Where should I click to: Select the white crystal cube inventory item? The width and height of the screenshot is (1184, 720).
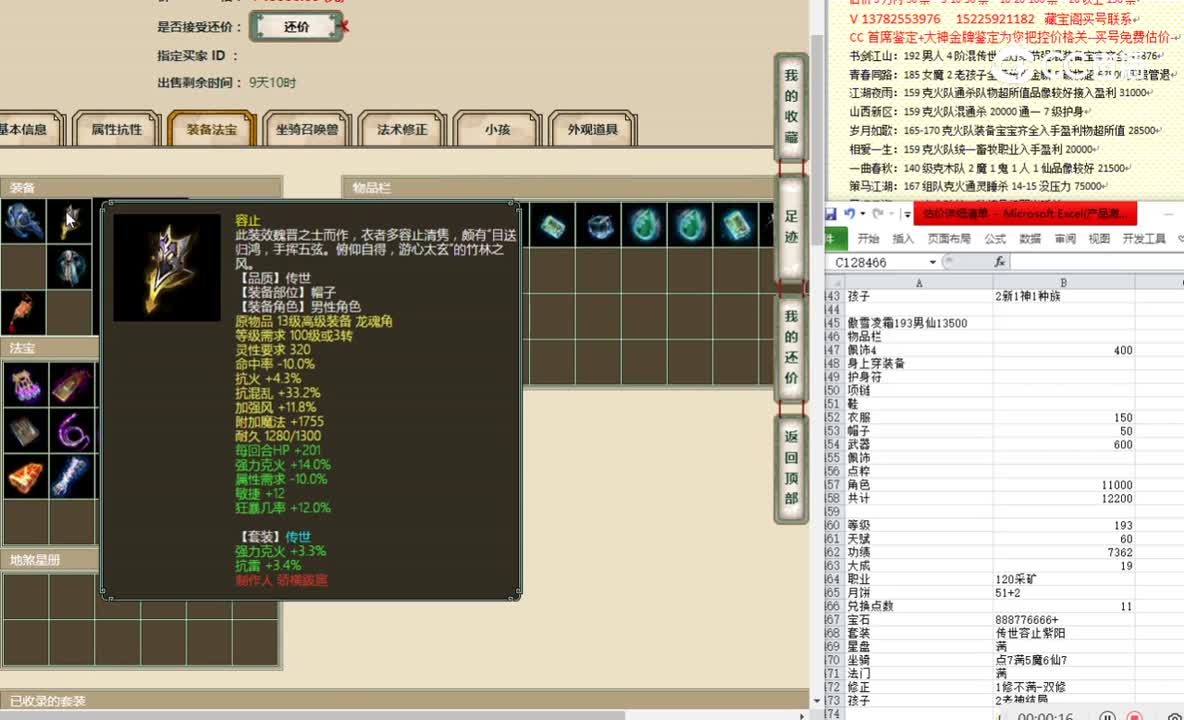tap(599, 225)
